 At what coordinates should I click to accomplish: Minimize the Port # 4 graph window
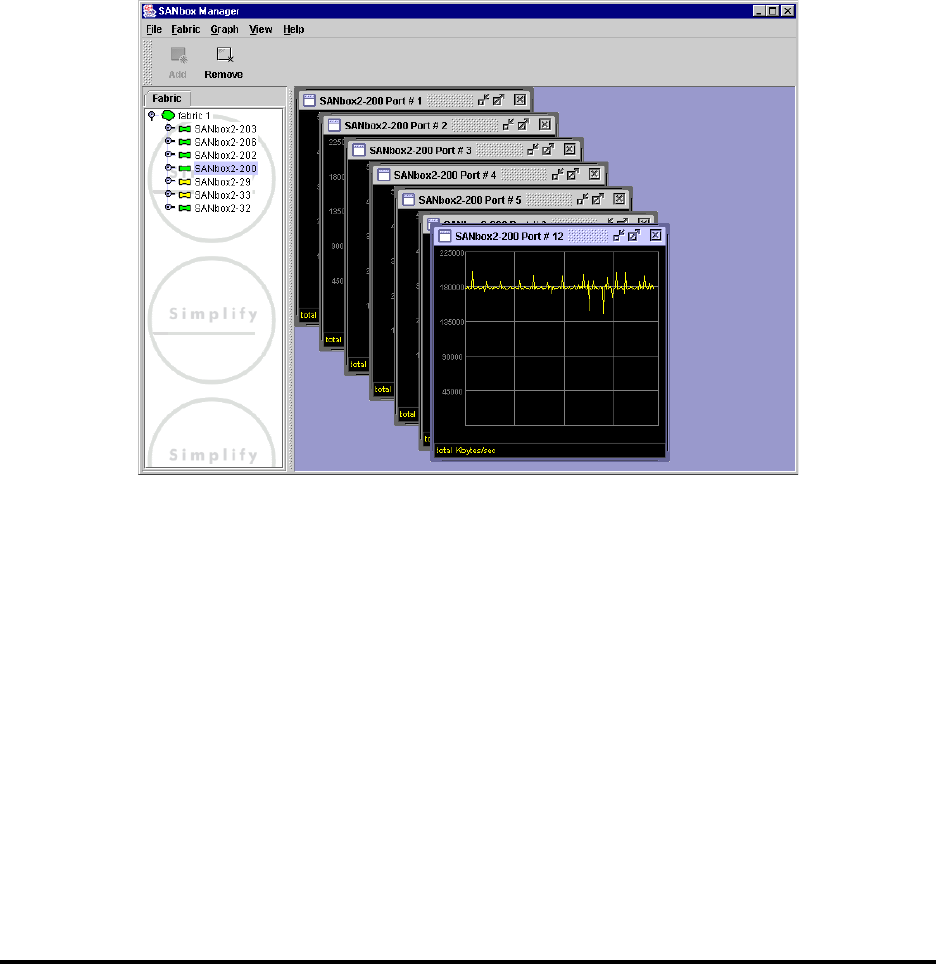557,175
